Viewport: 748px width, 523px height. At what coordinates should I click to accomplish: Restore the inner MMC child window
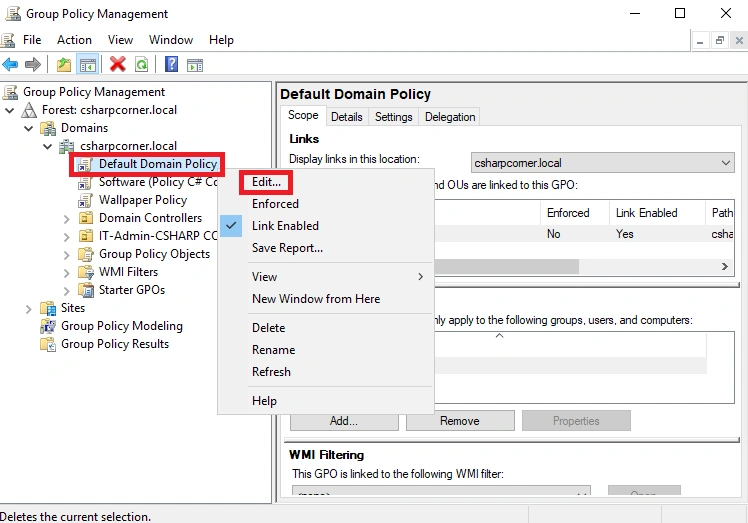click(x=719, y=41)
